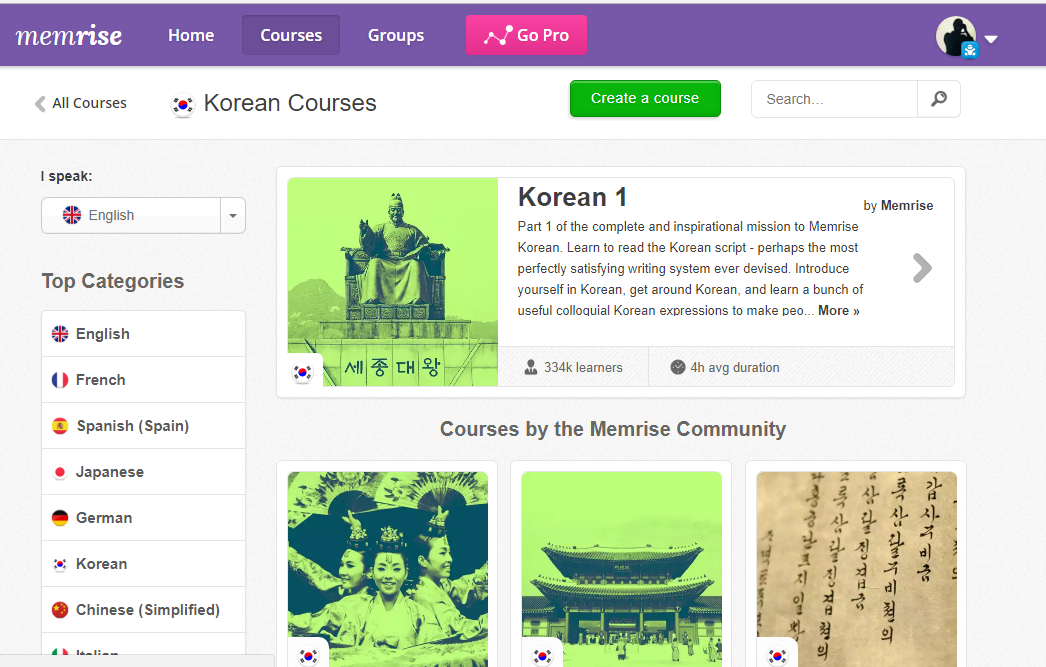Choose the Japanese category
This screenshot has height=667, width=1046.
coord(143,472)
